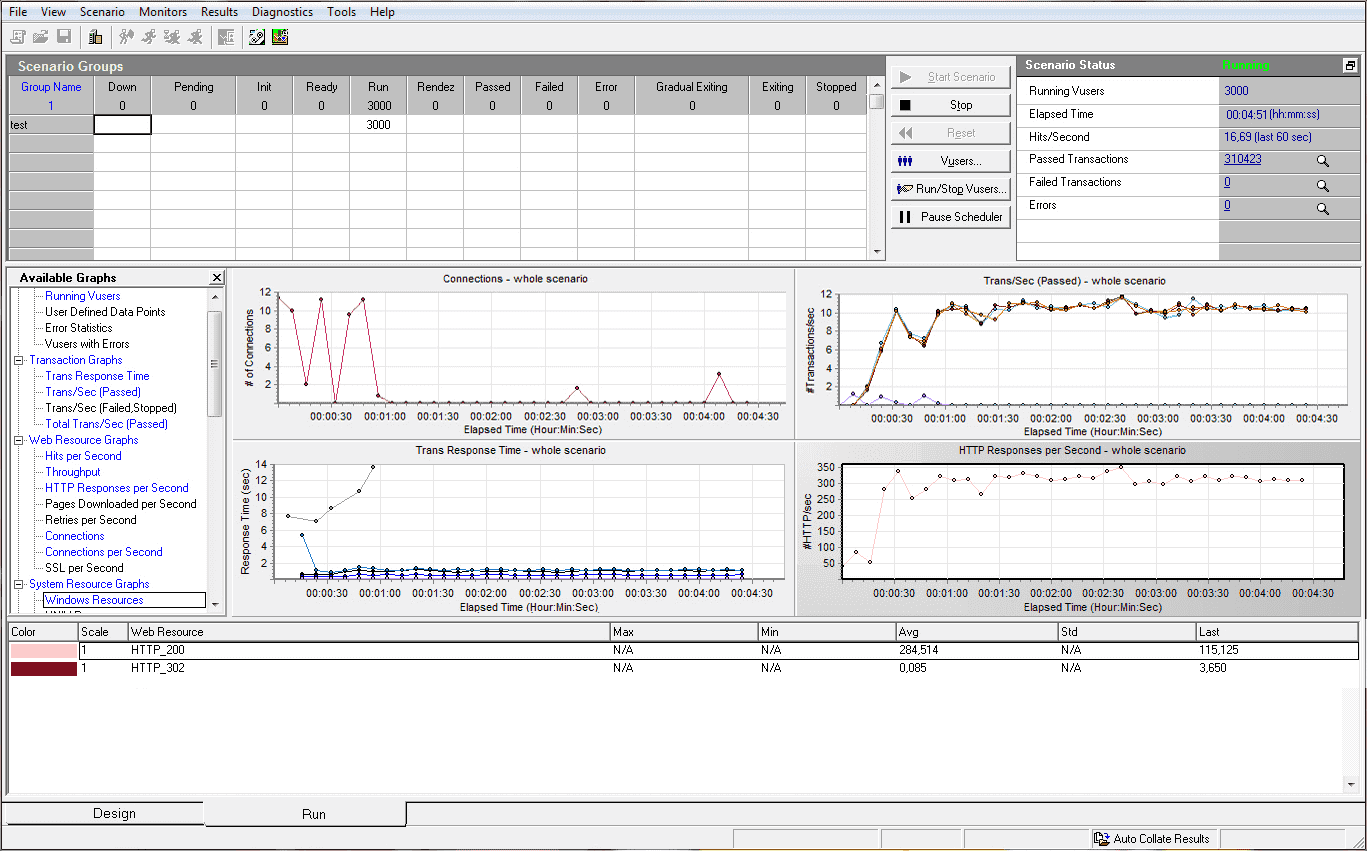This screenshot has width=1367, height=851.
Task: Open Load Generators from the toolbar building icon
Action: tap(96, 37)
